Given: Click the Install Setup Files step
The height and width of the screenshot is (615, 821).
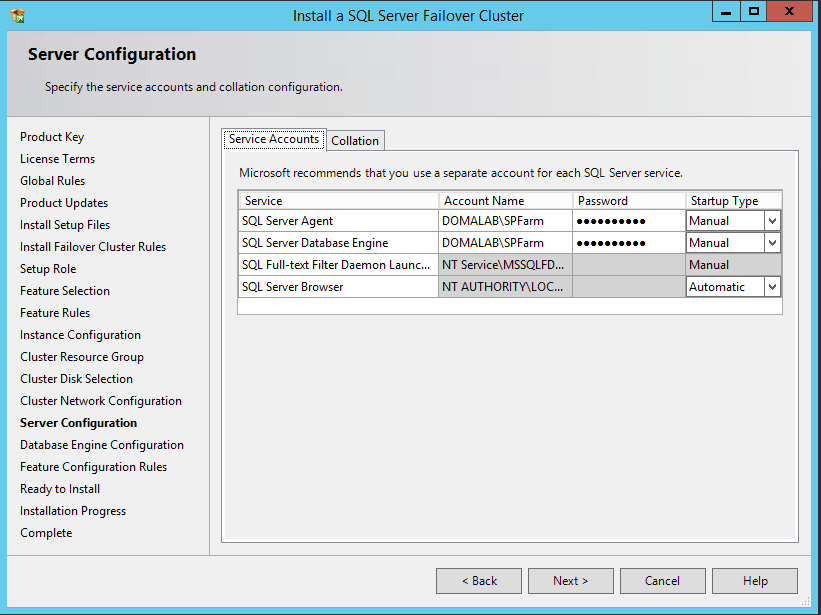Looking at the screenshot, I should (65, 225).
